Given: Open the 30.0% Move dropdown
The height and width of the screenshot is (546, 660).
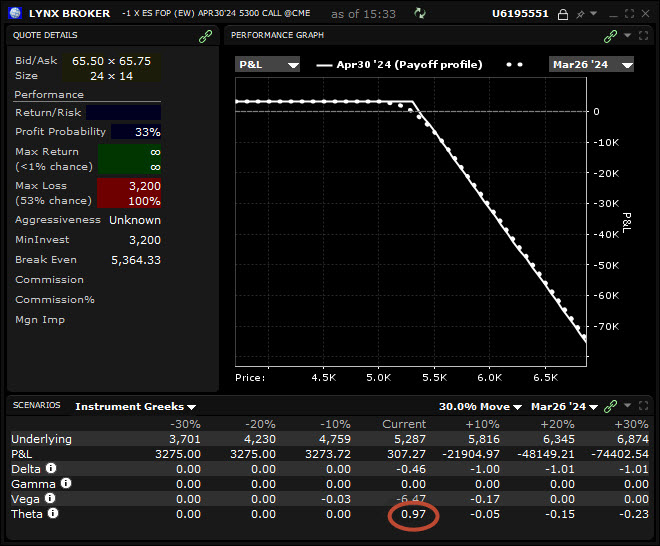Looking at the screenshot, I should tap(480, 406).
